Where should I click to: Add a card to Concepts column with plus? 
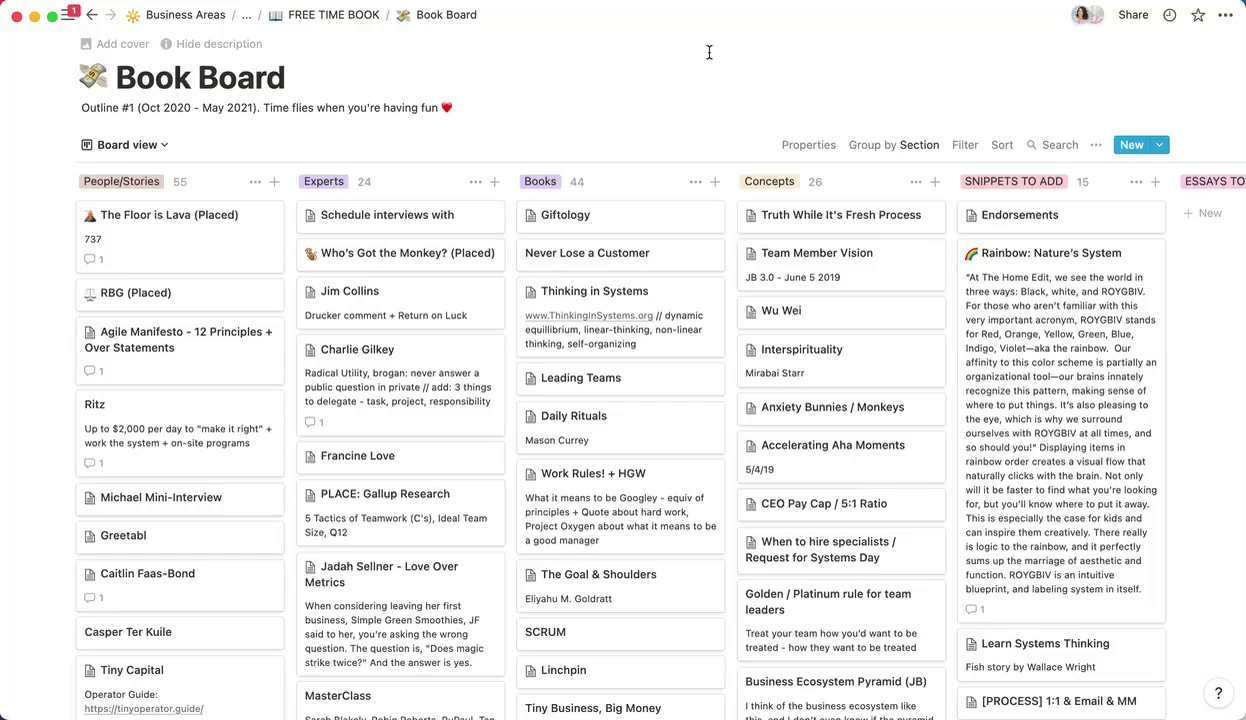935,182
